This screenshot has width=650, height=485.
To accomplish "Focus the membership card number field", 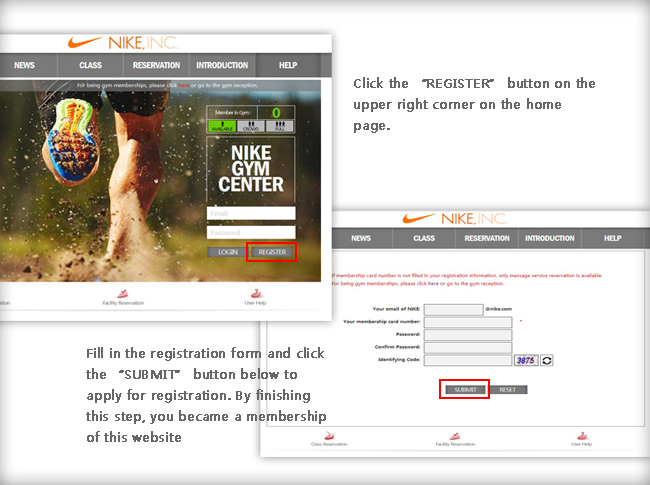I will pyautogui.click(x=468, y=322).
